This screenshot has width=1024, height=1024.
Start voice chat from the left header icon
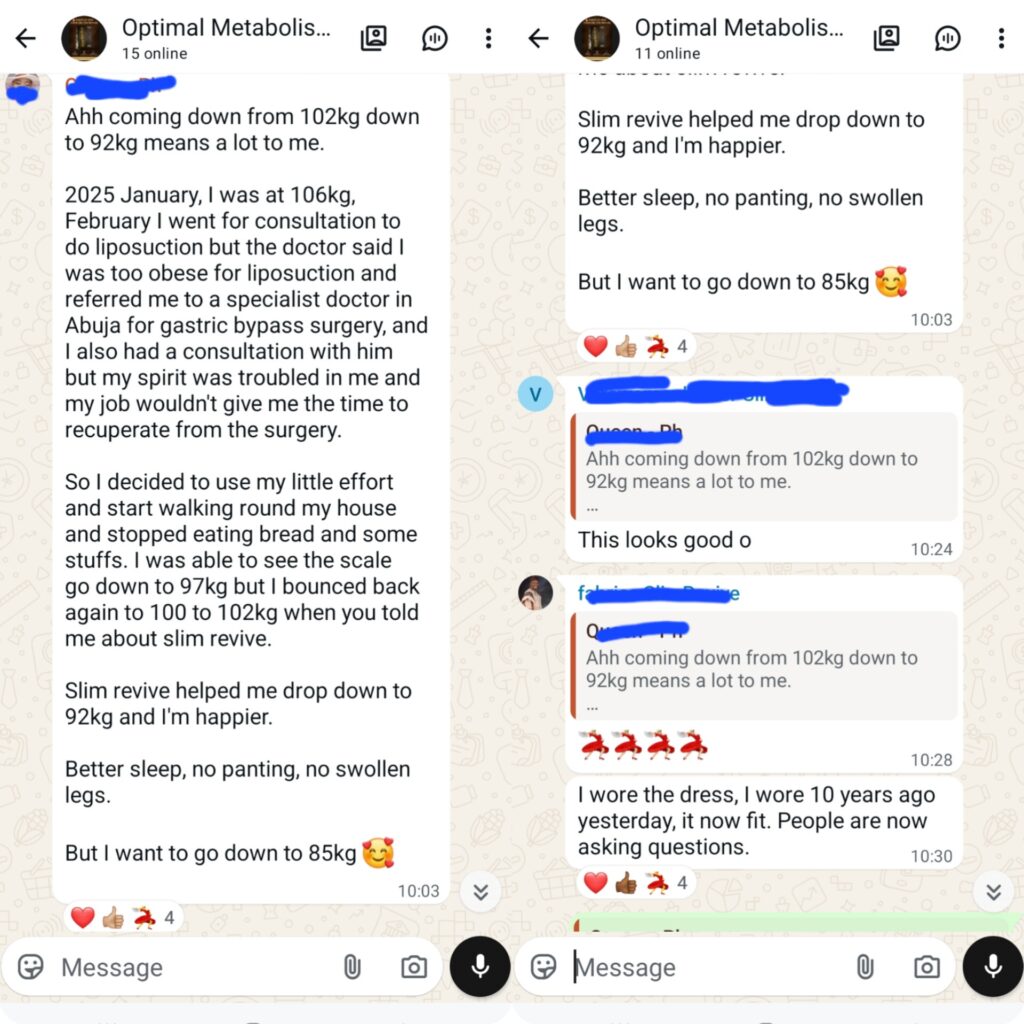(x=434, y=39)
